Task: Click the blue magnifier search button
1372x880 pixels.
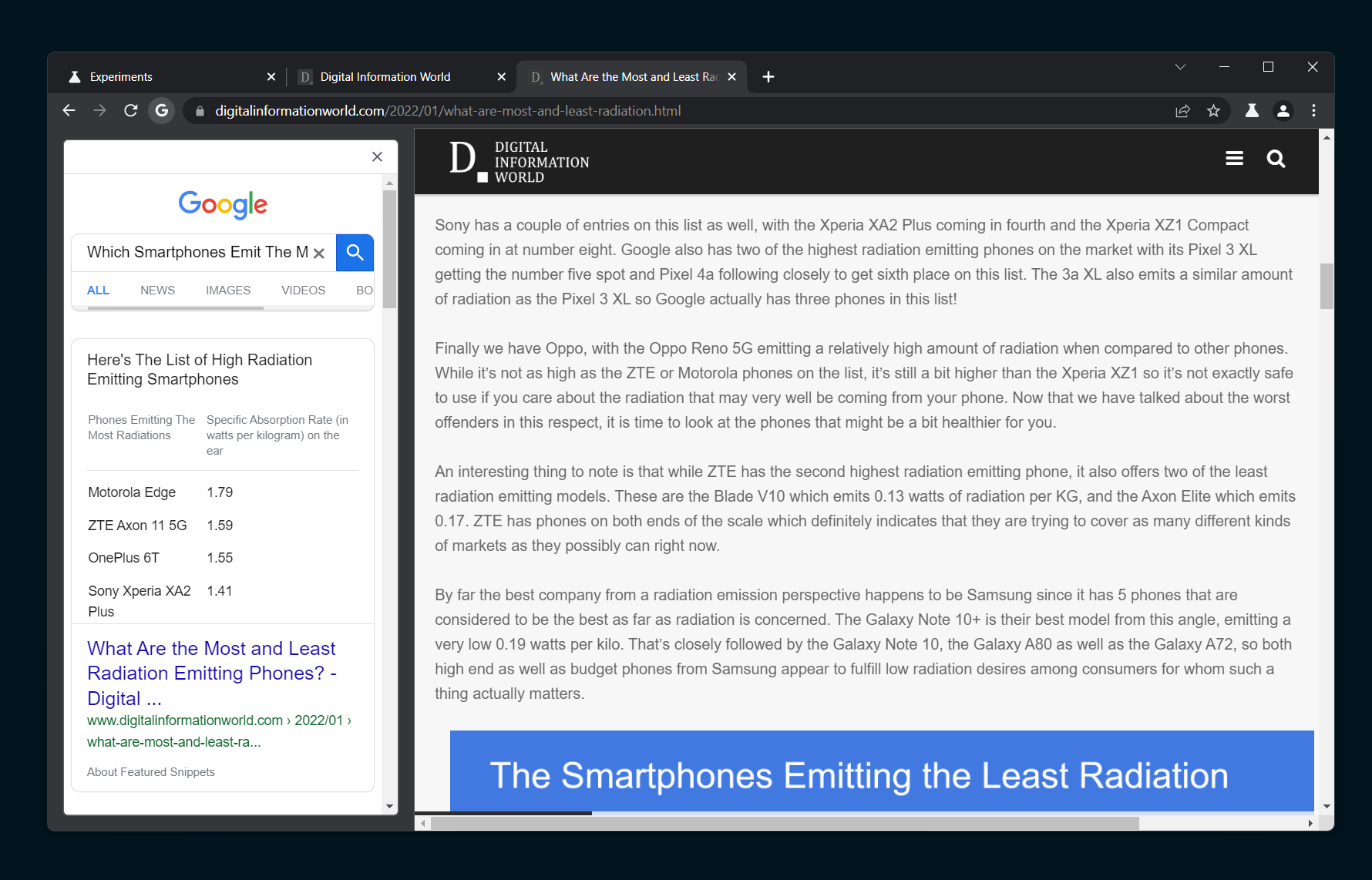Action: click(355, 252)
